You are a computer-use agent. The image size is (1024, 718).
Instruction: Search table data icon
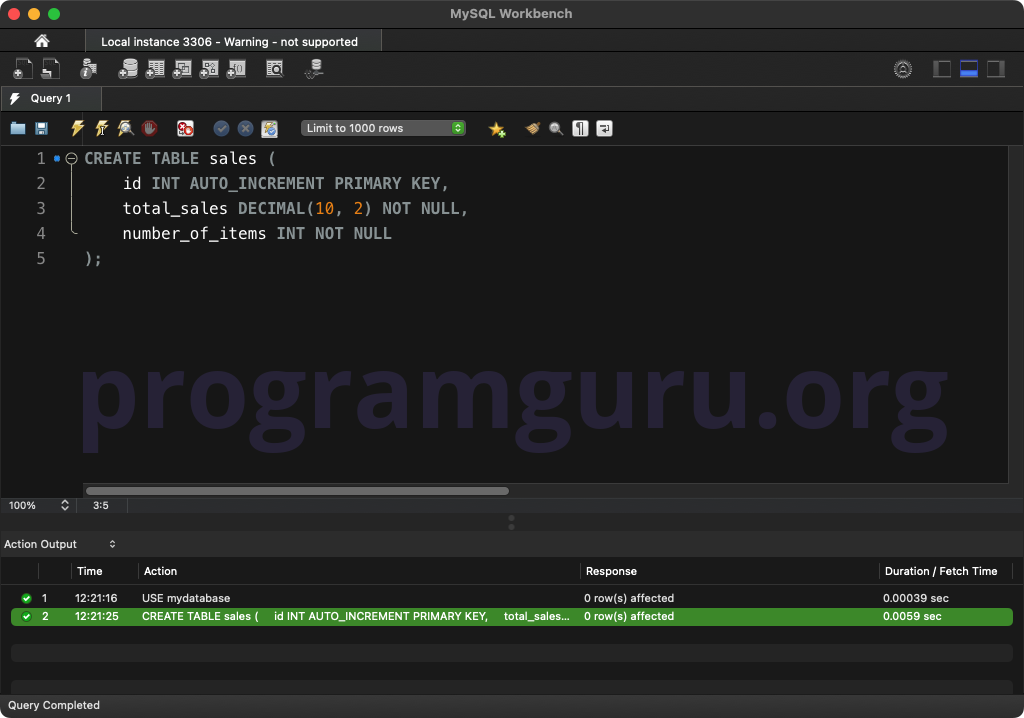point(275,69)
